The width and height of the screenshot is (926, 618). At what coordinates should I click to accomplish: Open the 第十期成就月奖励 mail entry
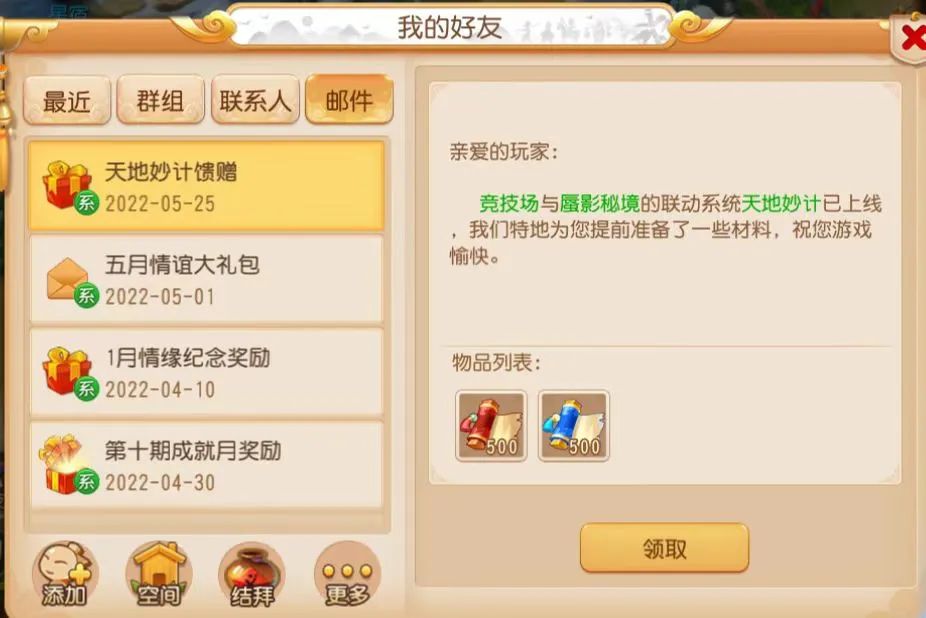point(206,466)
